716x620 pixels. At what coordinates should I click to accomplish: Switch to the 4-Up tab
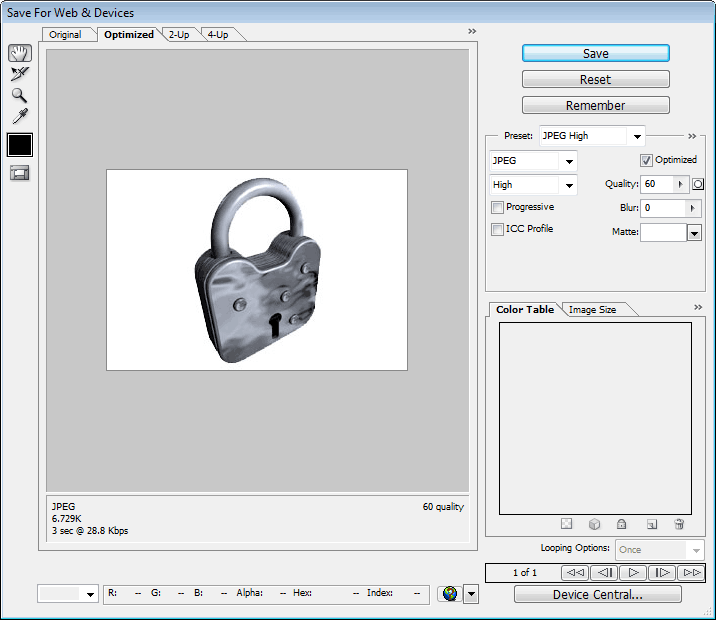click(218, 35)
